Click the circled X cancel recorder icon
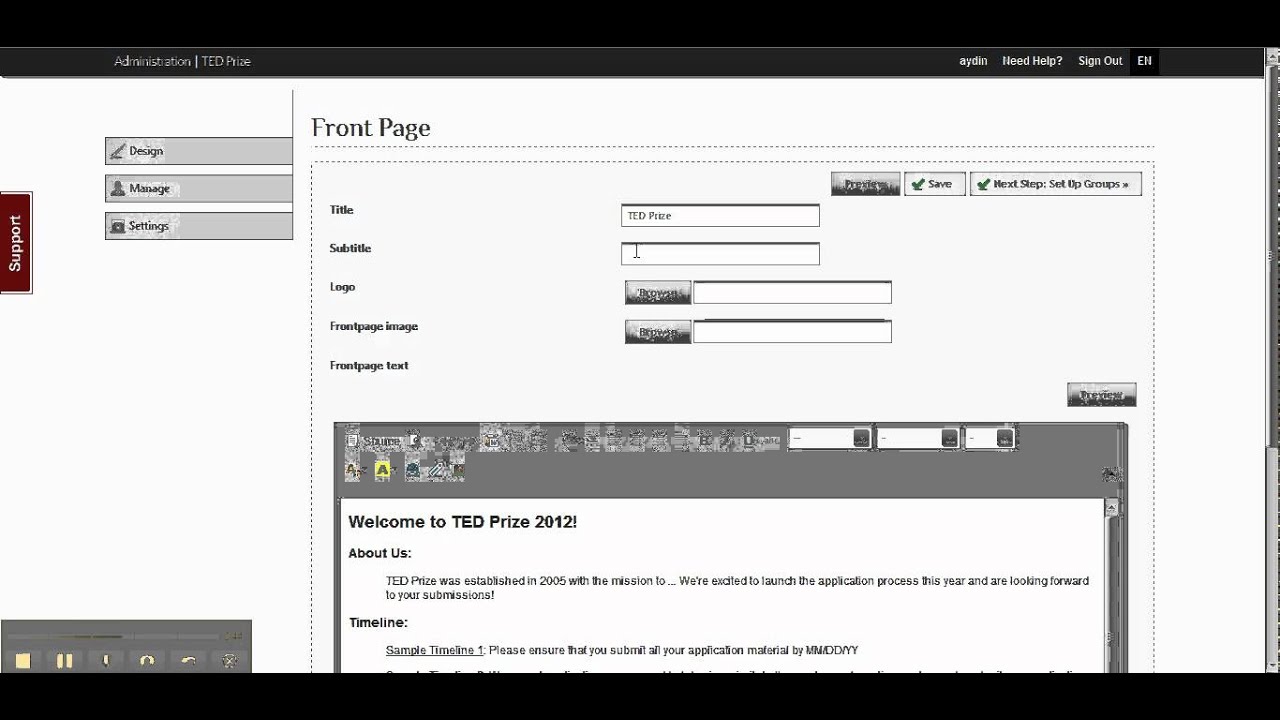Screen dimensions: 1280x720 tap(229, 660)
